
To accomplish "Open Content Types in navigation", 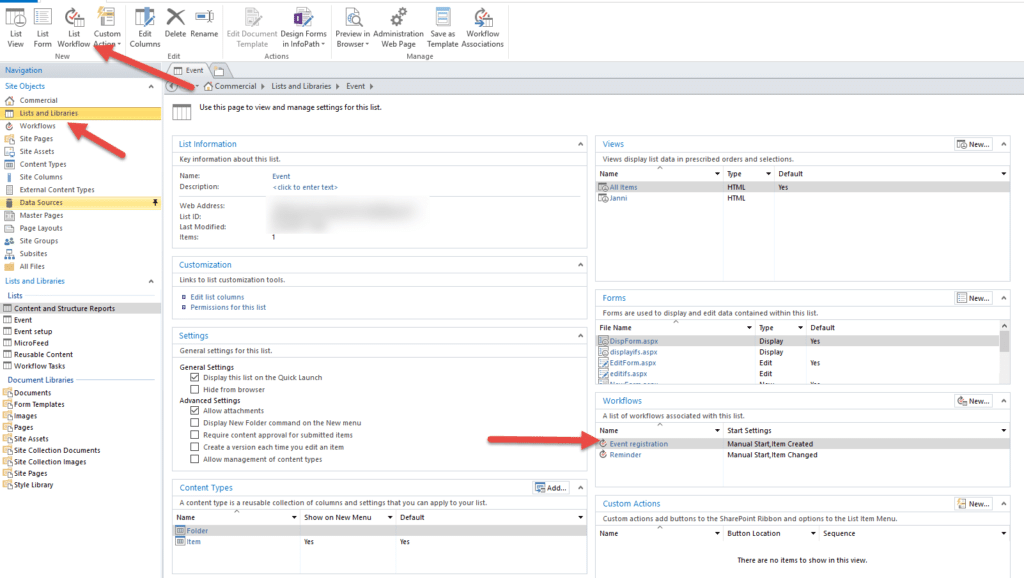I will (42, 164).
